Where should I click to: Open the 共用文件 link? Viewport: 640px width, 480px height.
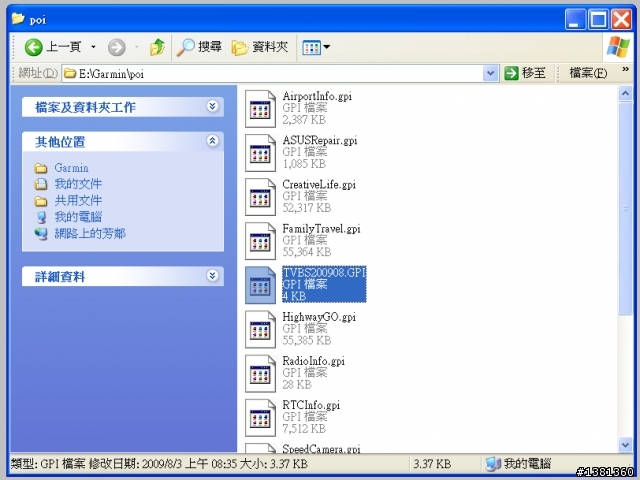click(x=78, y=200)
